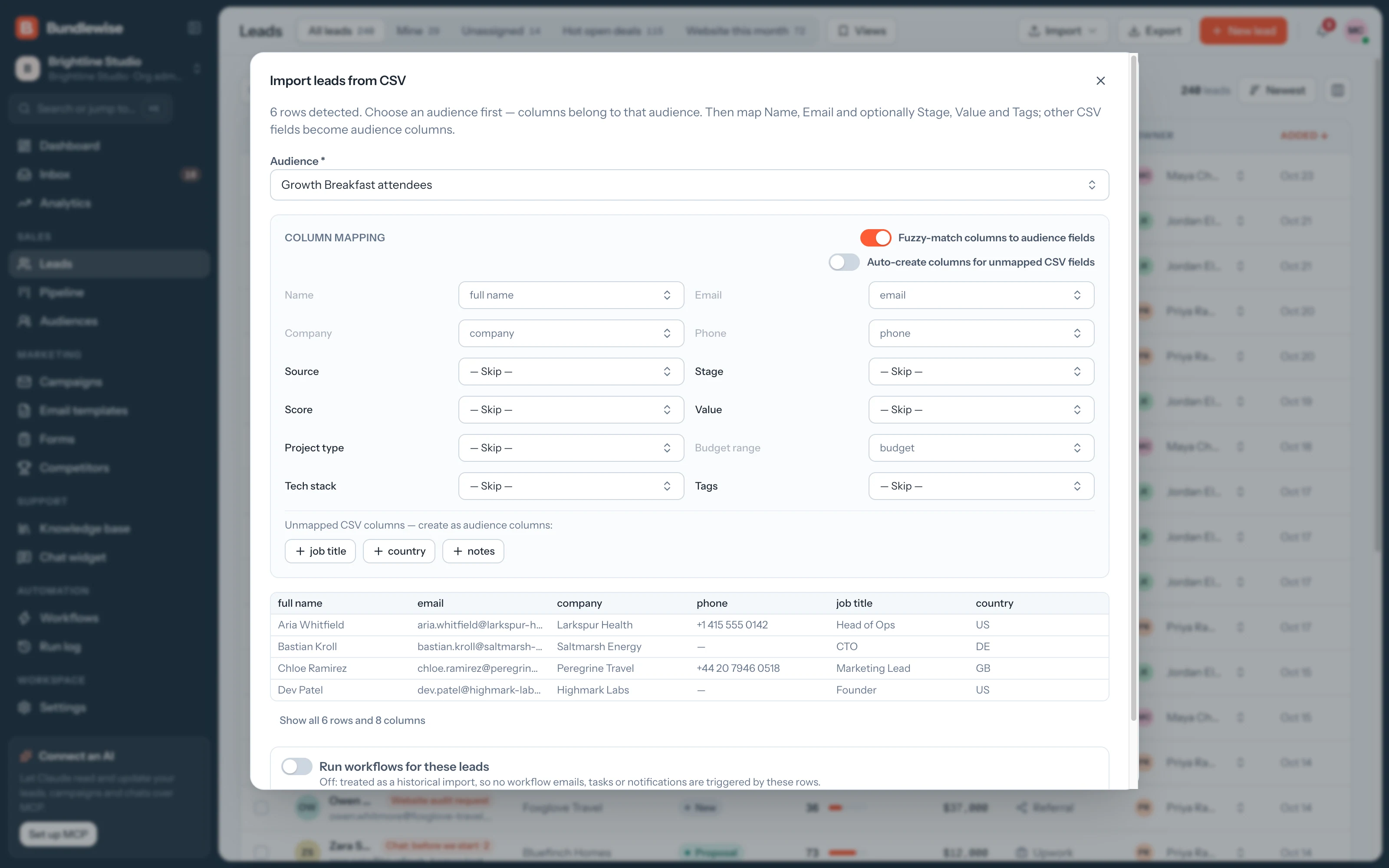
Task: Open Knowledge base in the sidebar
Action: click(x=109, y=529)
